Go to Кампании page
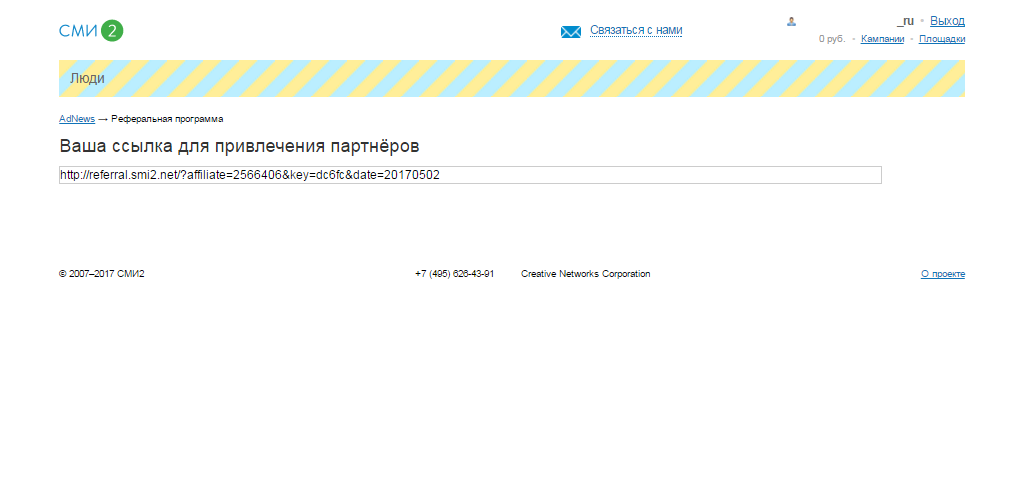The height and width of the screenshot is (504, 1024). point(882,39)
